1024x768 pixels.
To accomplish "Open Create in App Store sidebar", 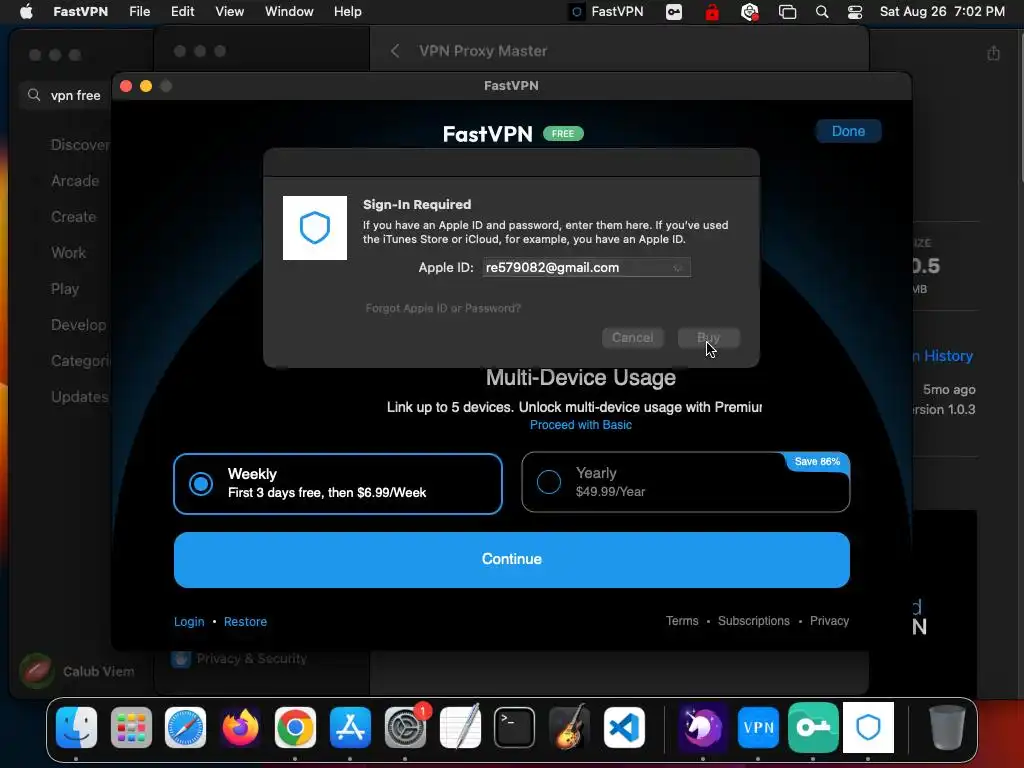I will pyautogui.click(x=74, y=217).
